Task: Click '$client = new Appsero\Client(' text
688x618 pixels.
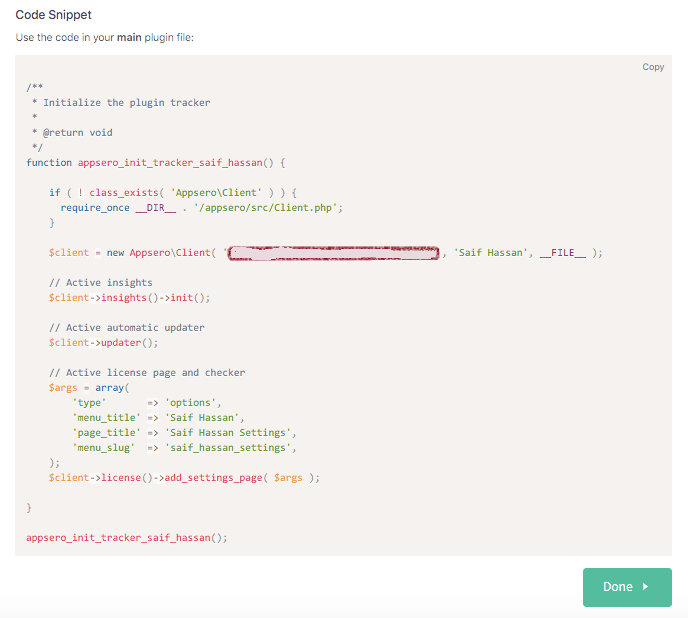Action: (x=133, y=253)
